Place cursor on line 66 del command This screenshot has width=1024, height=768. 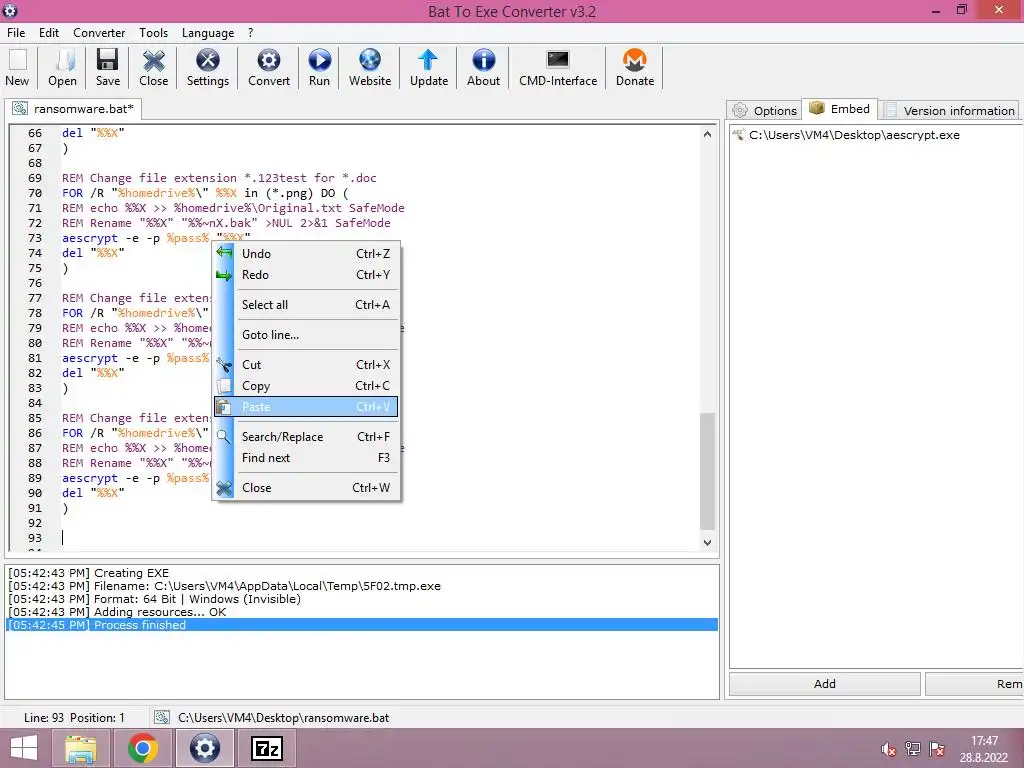[x=93, y=133]
